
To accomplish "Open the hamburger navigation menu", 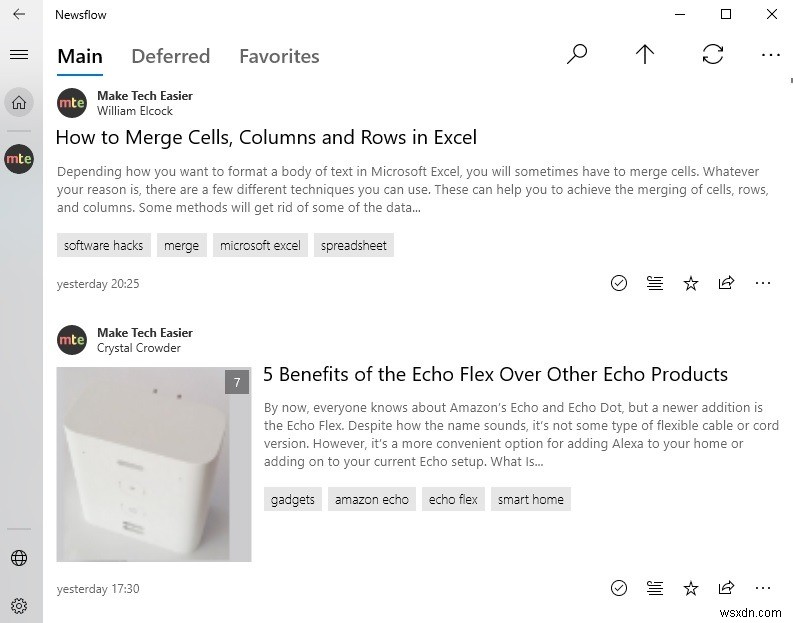I will [18, 55].
